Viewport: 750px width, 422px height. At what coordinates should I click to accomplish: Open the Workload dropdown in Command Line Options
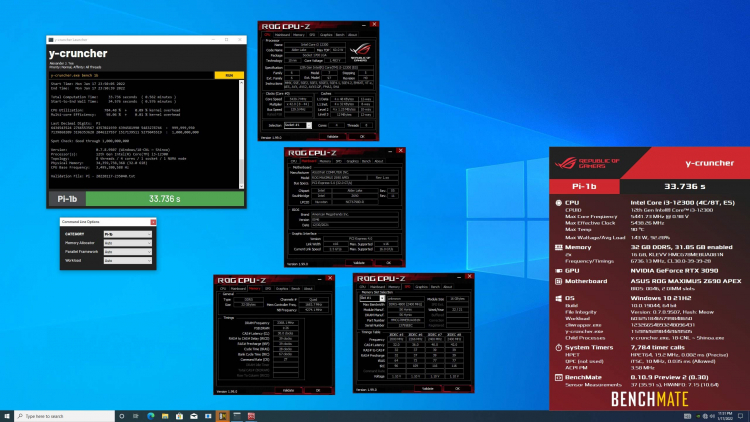coord(126,263)
